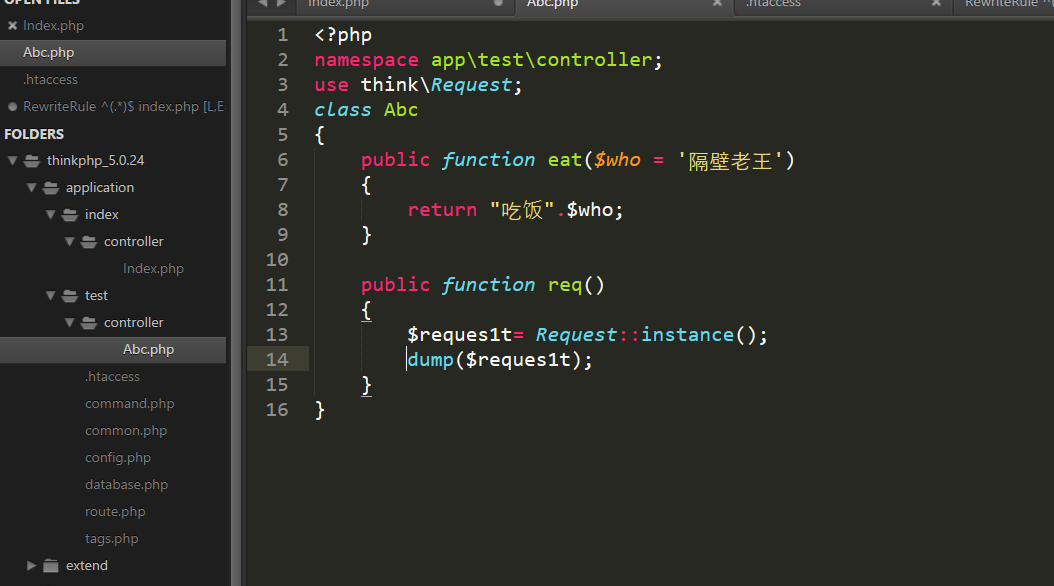Click the test folder icon

click(70, 296)
